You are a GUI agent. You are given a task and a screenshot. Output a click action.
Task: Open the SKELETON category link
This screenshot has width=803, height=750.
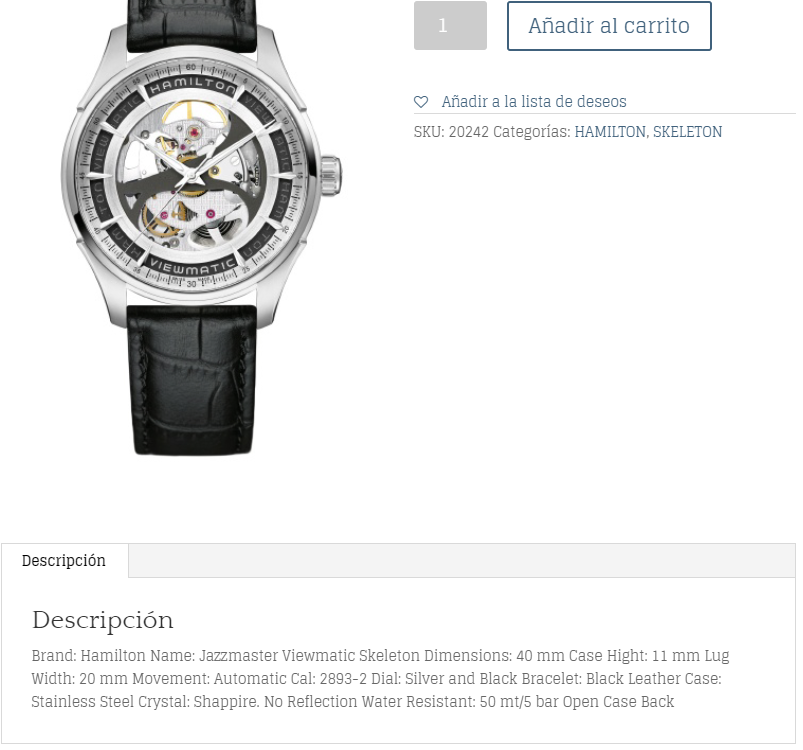pyautogui.click(x=687, y=132)
